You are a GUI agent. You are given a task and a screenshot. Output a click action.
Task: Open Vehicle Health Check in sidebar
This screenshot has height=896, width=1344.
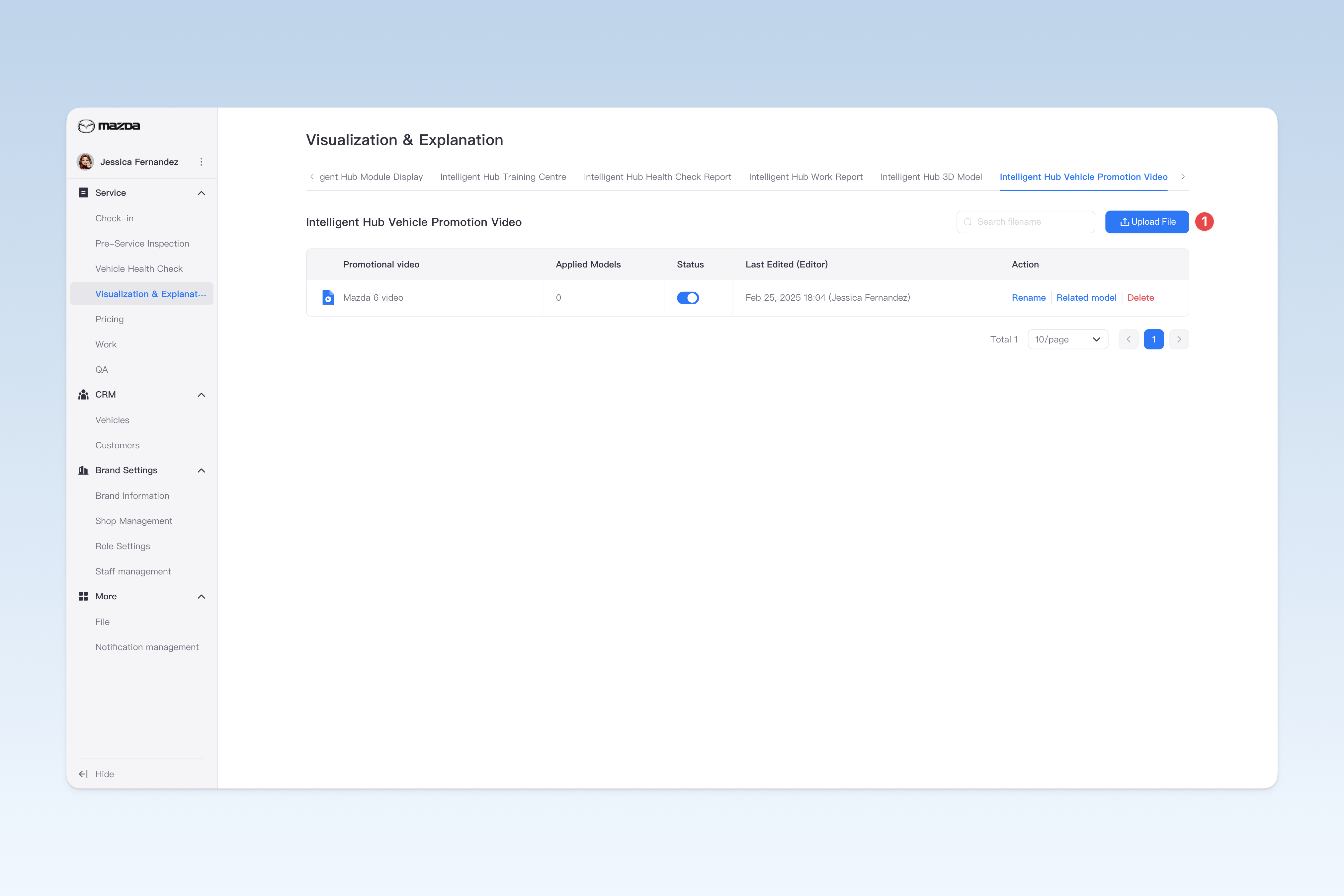139,268
